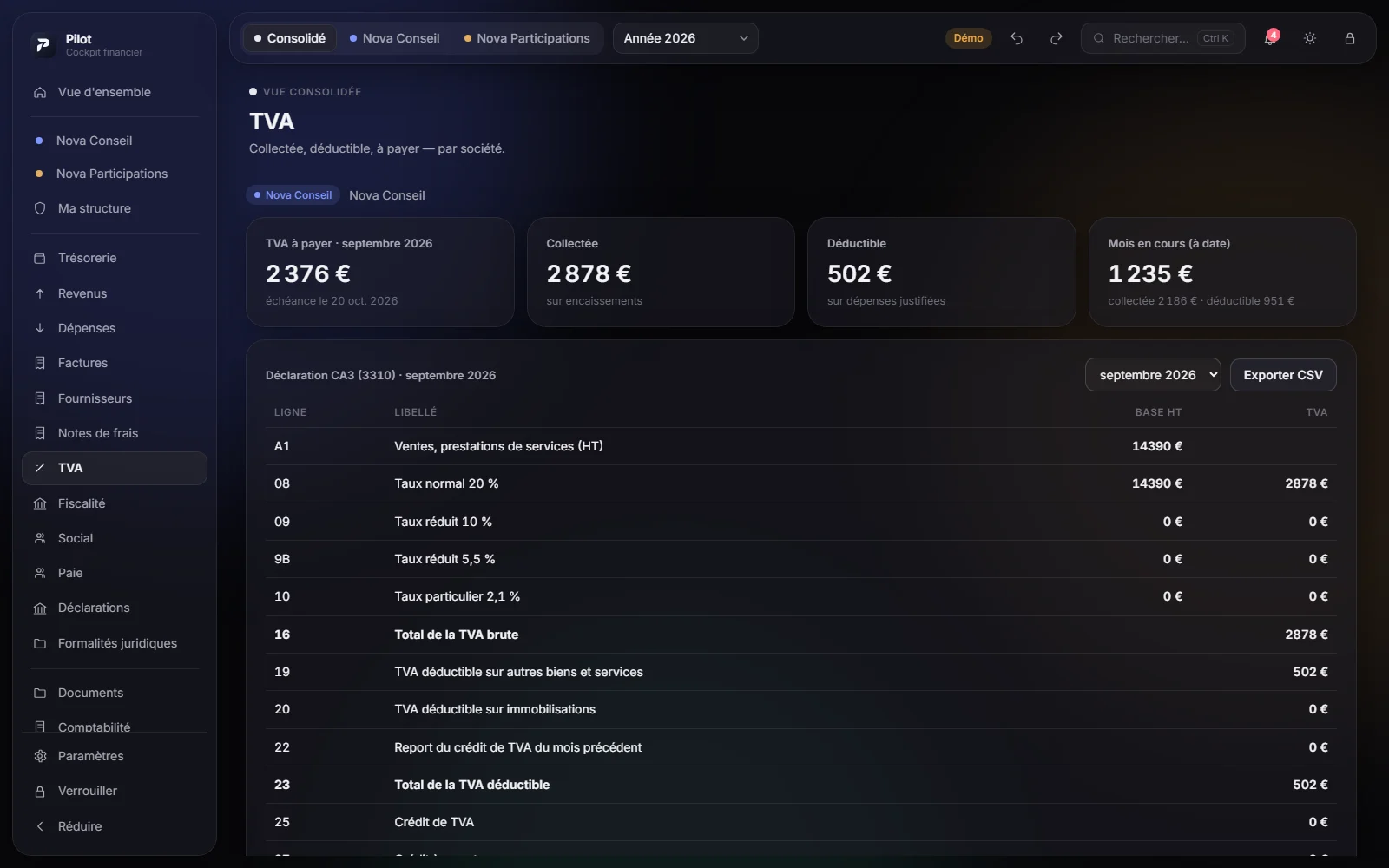Open the Année 2026 dropdown
Image resolution: width=1389 pixels, height=868 pixels.
(686, 38)
